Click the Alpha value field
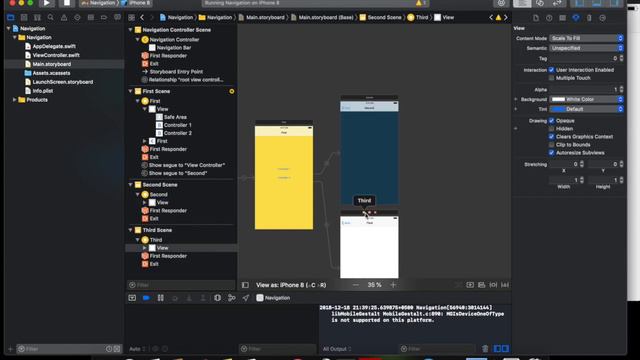 tap(584, 89)
